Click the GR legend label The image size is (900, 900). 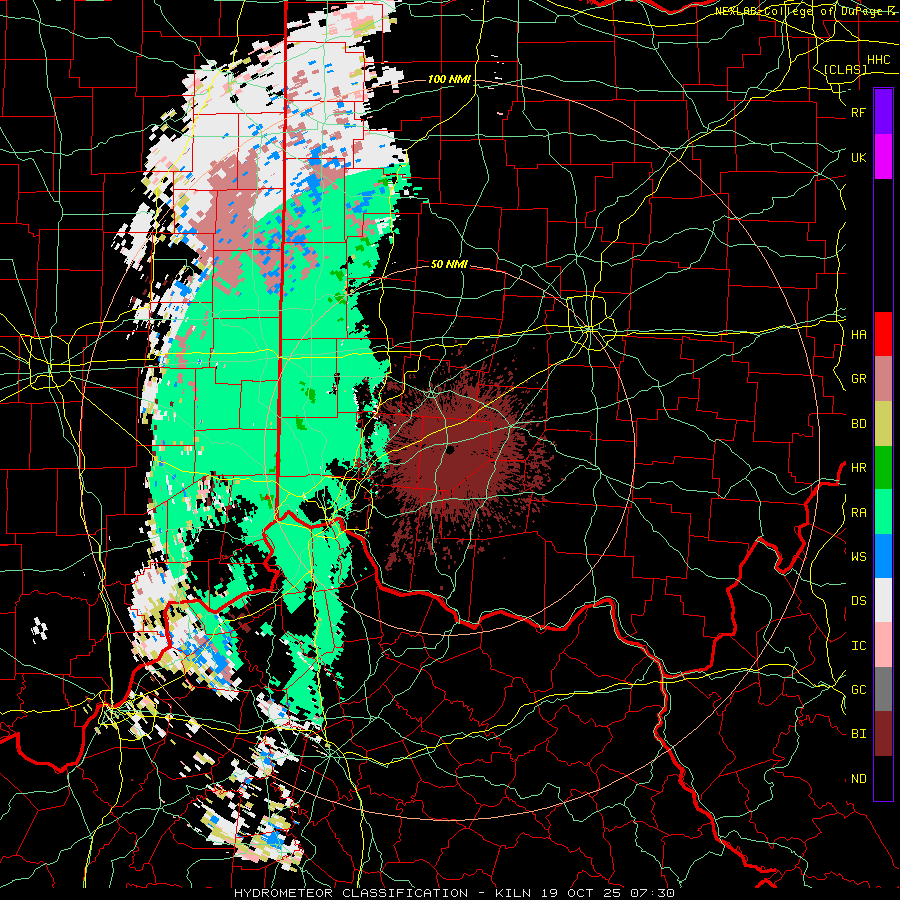[x=858, y=379]
